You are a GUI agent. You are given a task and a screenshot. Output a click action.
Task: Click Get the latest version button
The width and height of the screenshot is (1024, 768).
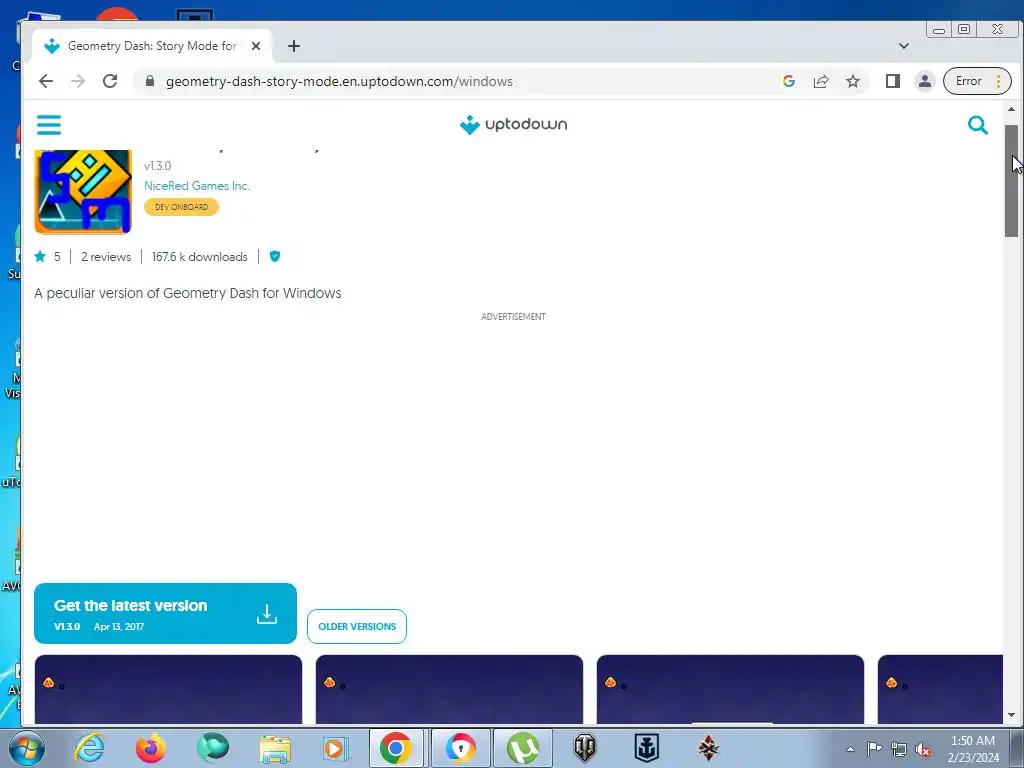[x=165, y=613]
